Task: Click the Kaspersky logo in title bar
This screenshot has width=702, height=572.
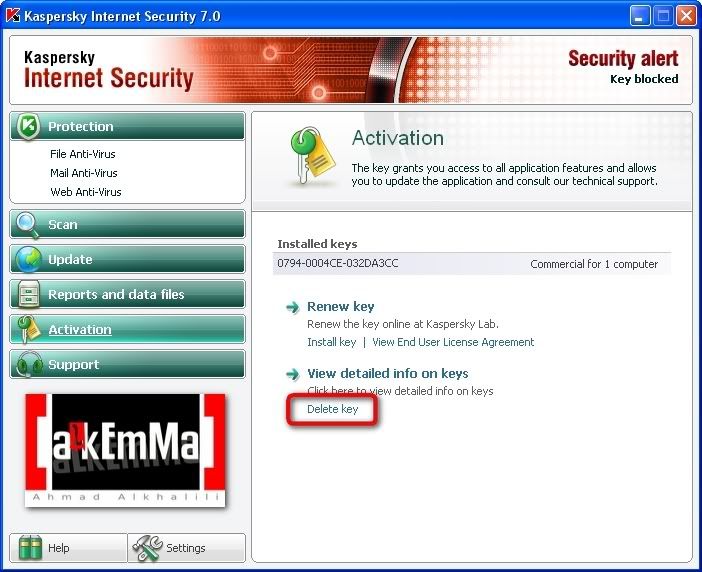Action: [x=13, y=15]
